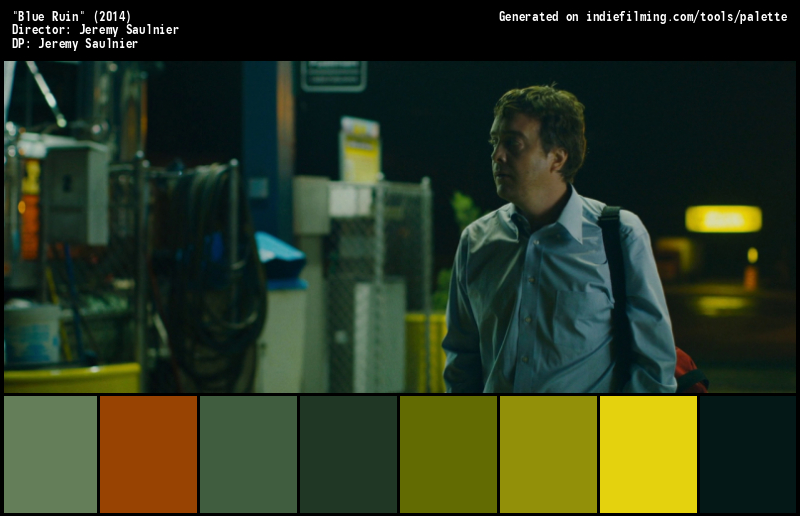Select the DP: Jeremy Saulnier line
This screenshot has height=516, width=800.
(x=75, y=43)
